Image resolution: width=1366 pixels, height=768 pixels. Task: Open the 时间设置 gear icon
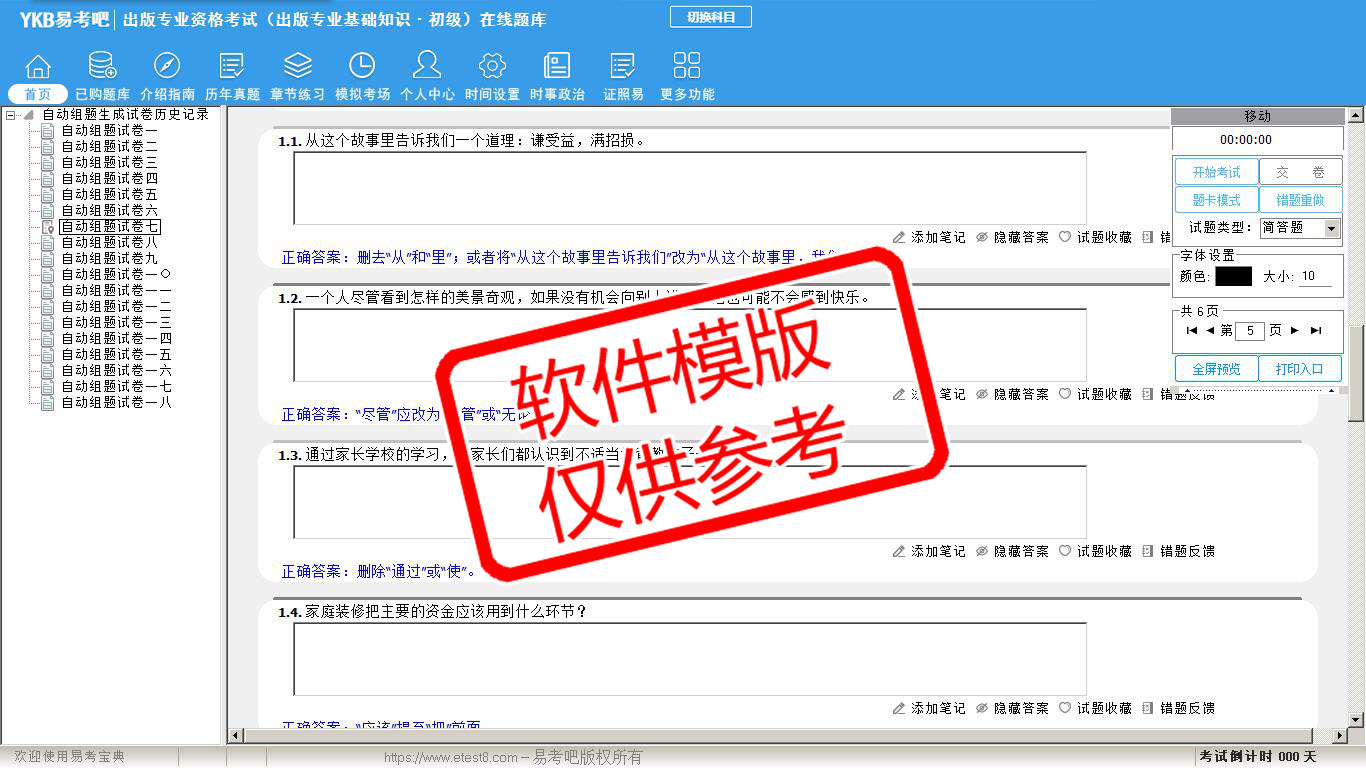coord(492,67)
